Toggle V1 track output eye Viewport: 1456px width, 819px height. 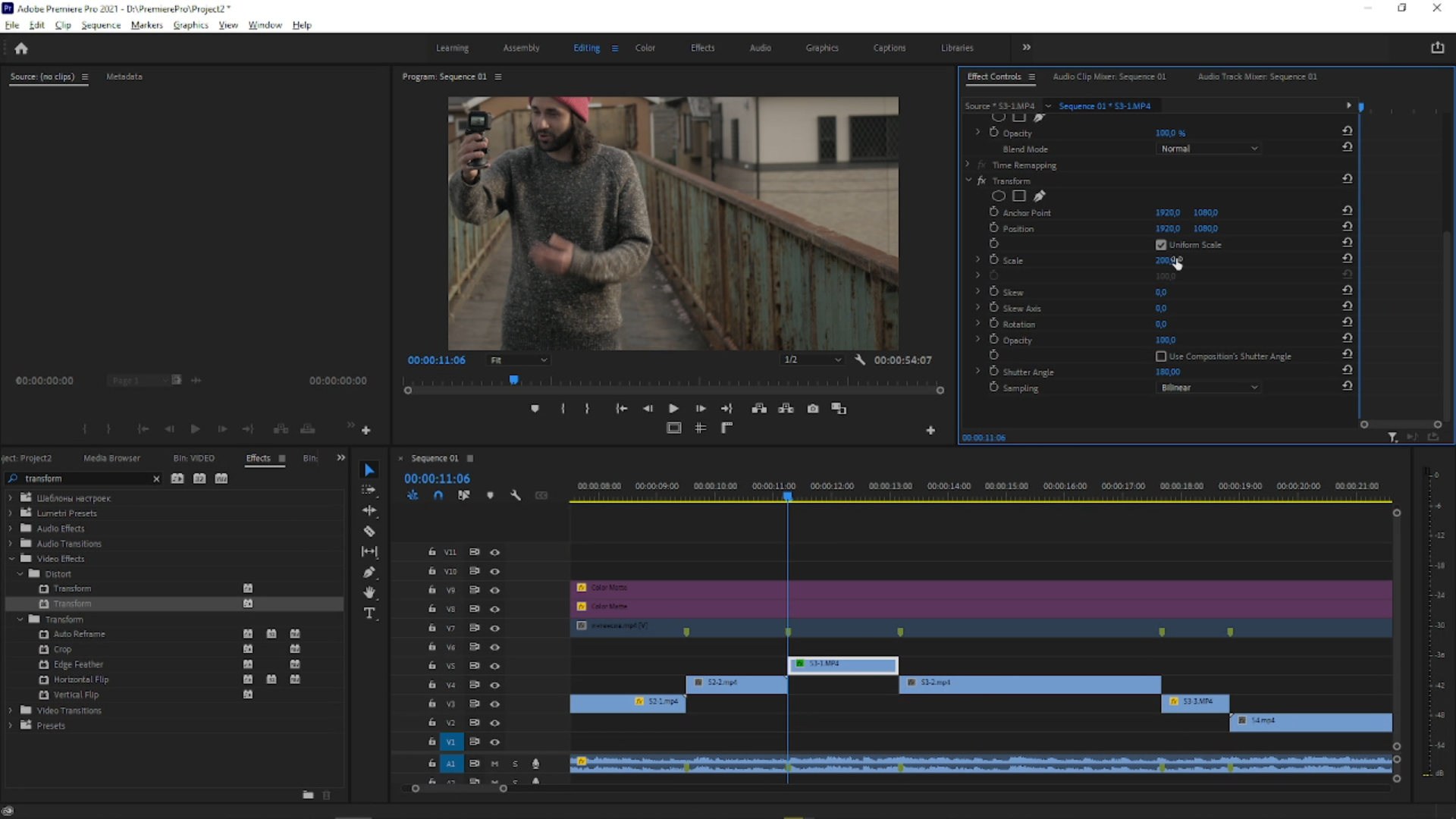point(494,742)
